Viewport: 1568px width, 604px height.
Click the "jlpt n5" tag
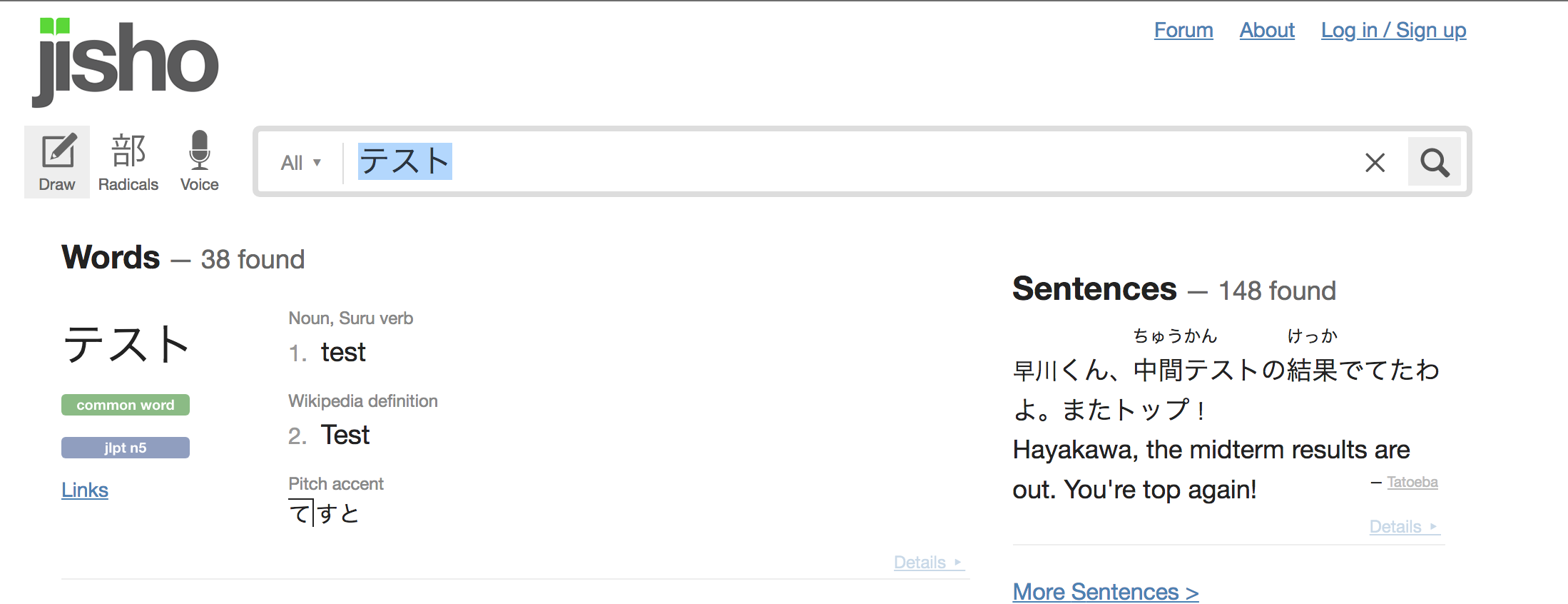pyautogui.click(x=125, y=448)
